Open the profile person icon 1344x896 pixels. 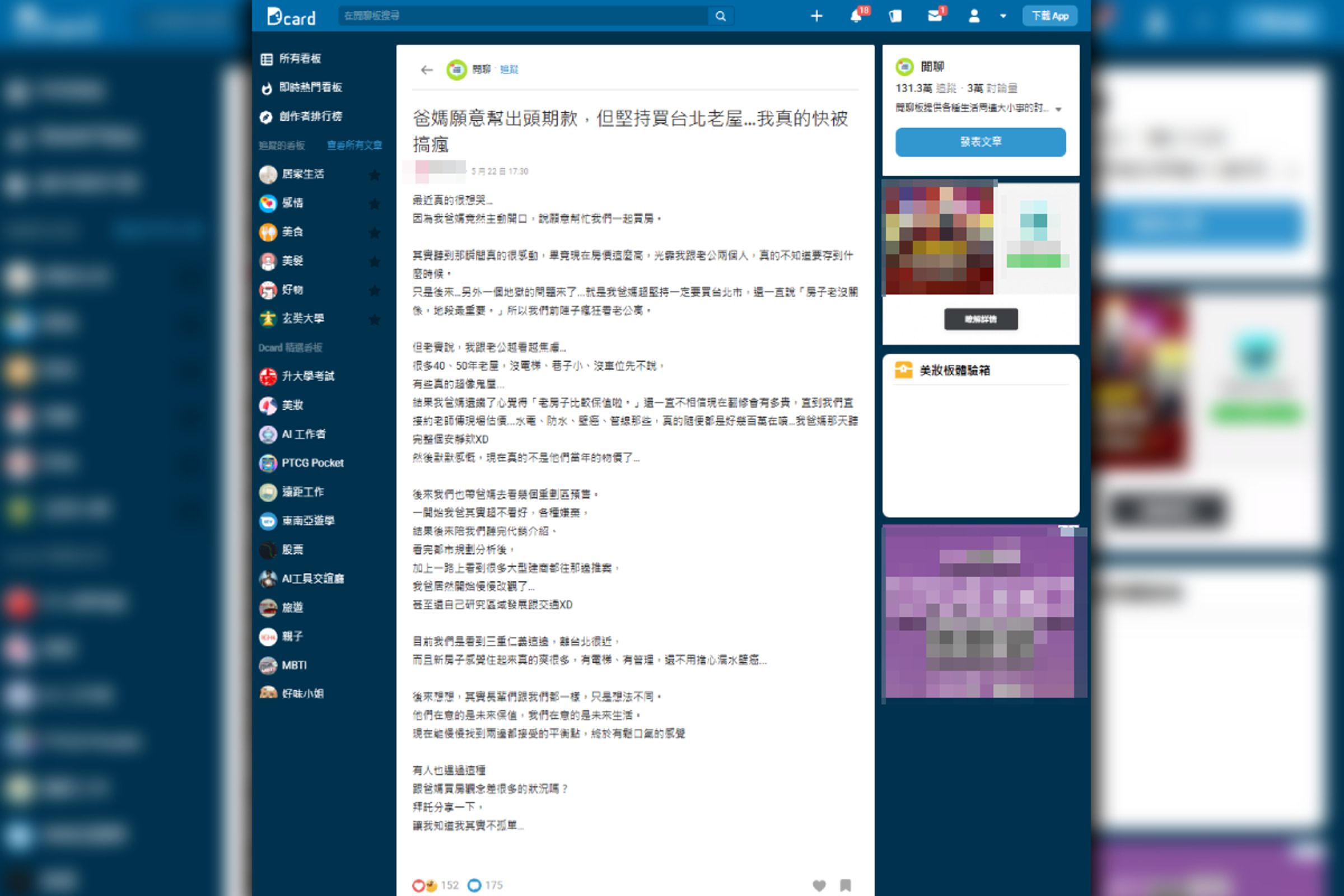point(974,16)
